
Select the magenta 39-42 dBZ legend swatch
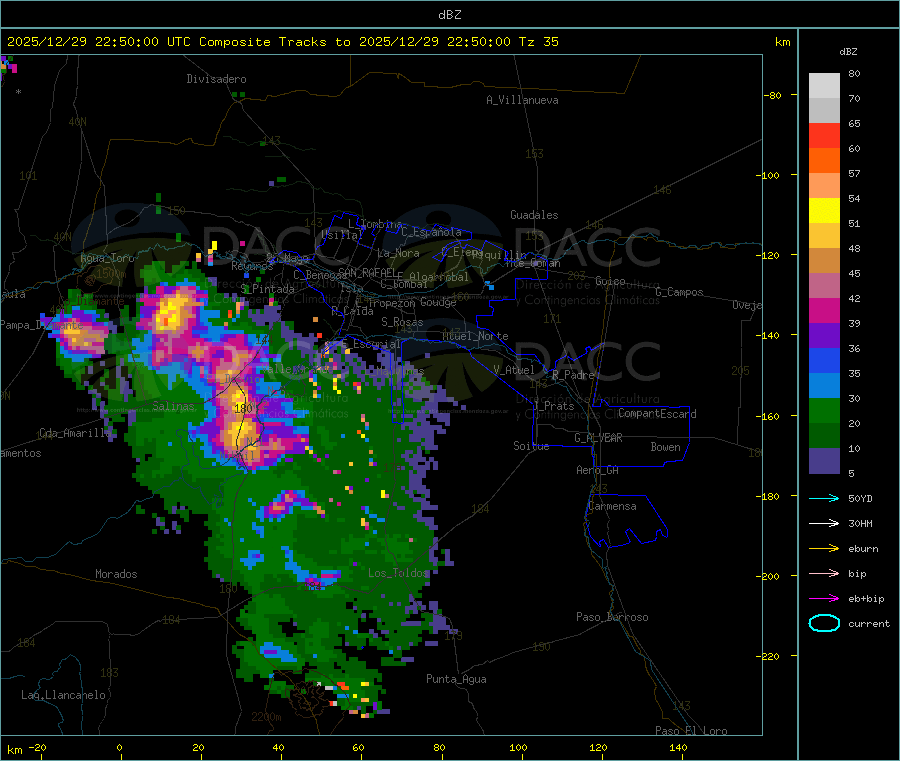click(x=824, y=310)
